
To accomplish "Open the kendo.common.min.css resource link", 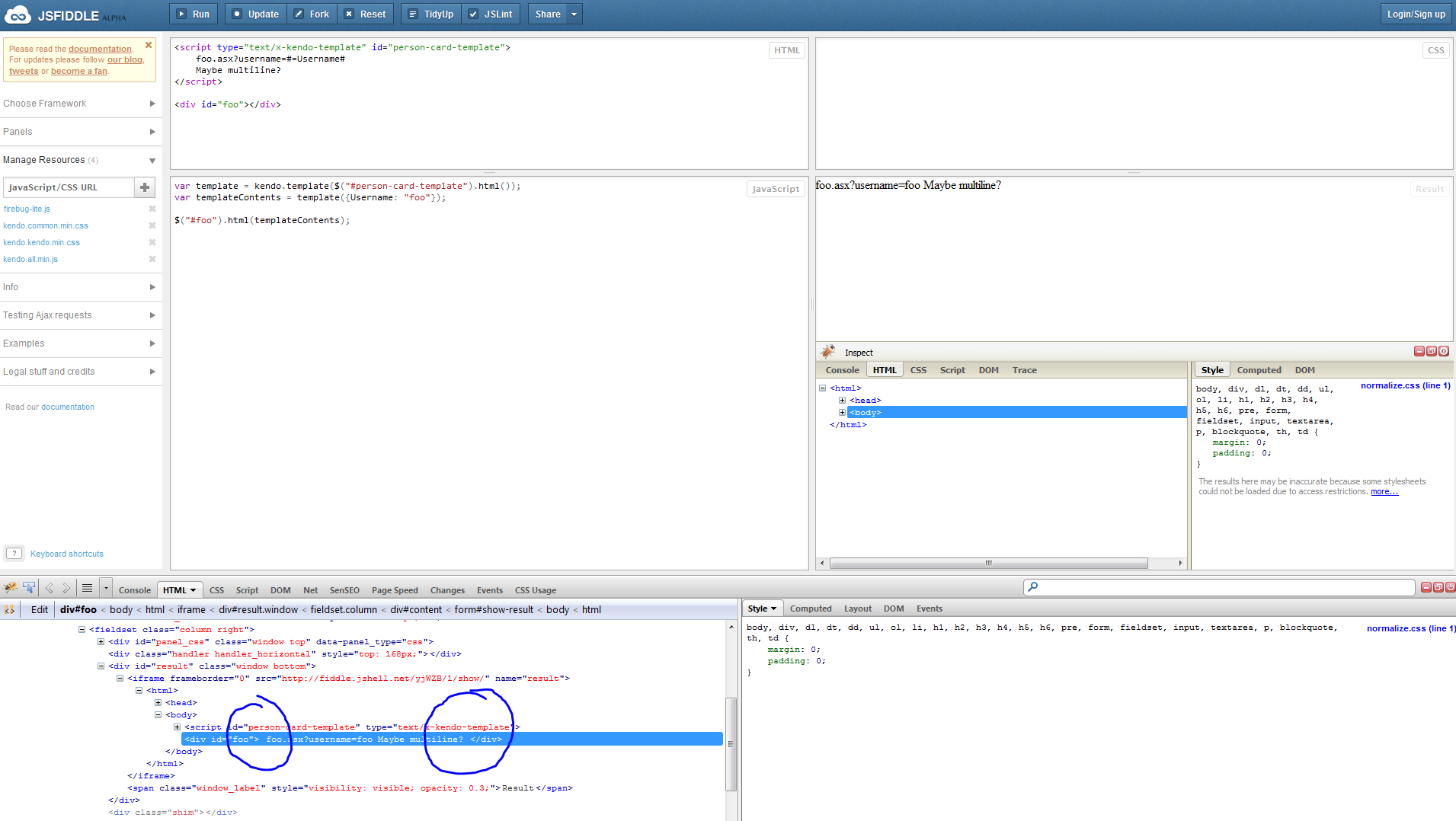I will point(46,226).
